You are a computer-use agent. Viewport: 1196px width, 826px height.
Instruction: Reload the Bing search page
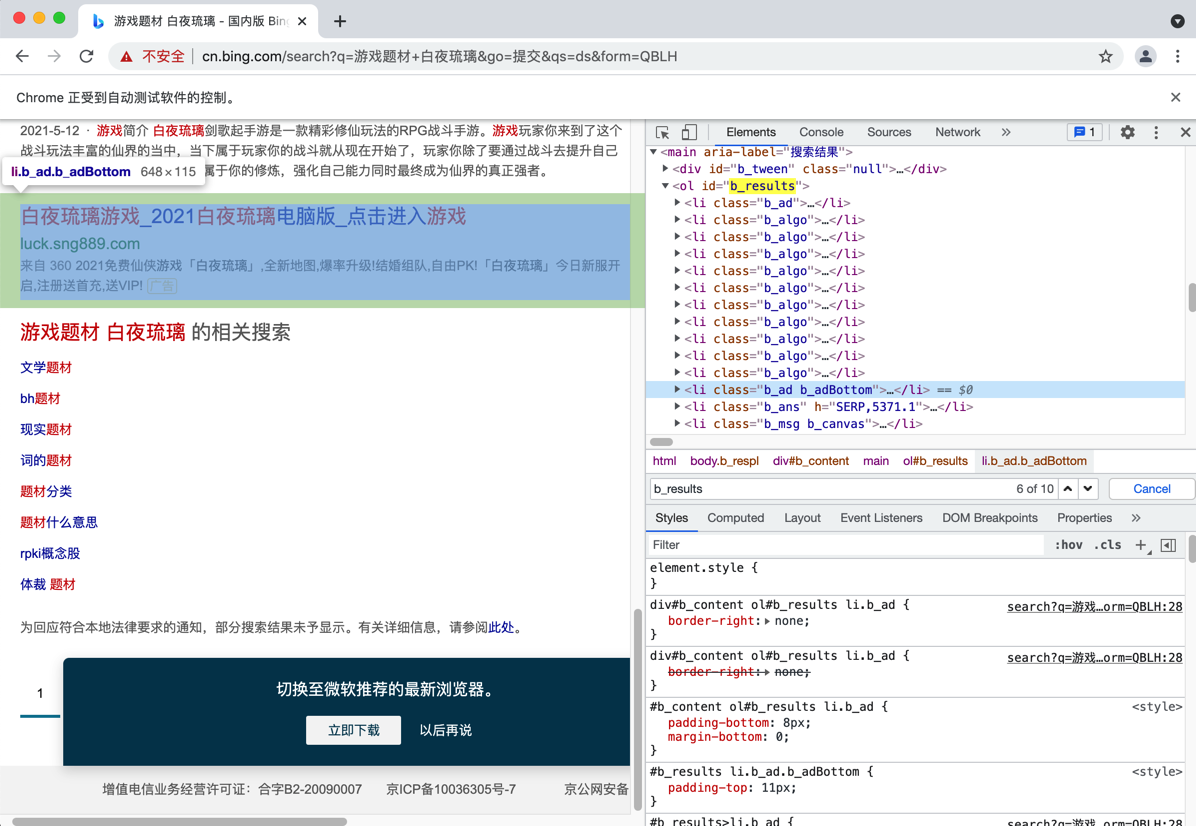pyautogui.click(x=86, y=56)
